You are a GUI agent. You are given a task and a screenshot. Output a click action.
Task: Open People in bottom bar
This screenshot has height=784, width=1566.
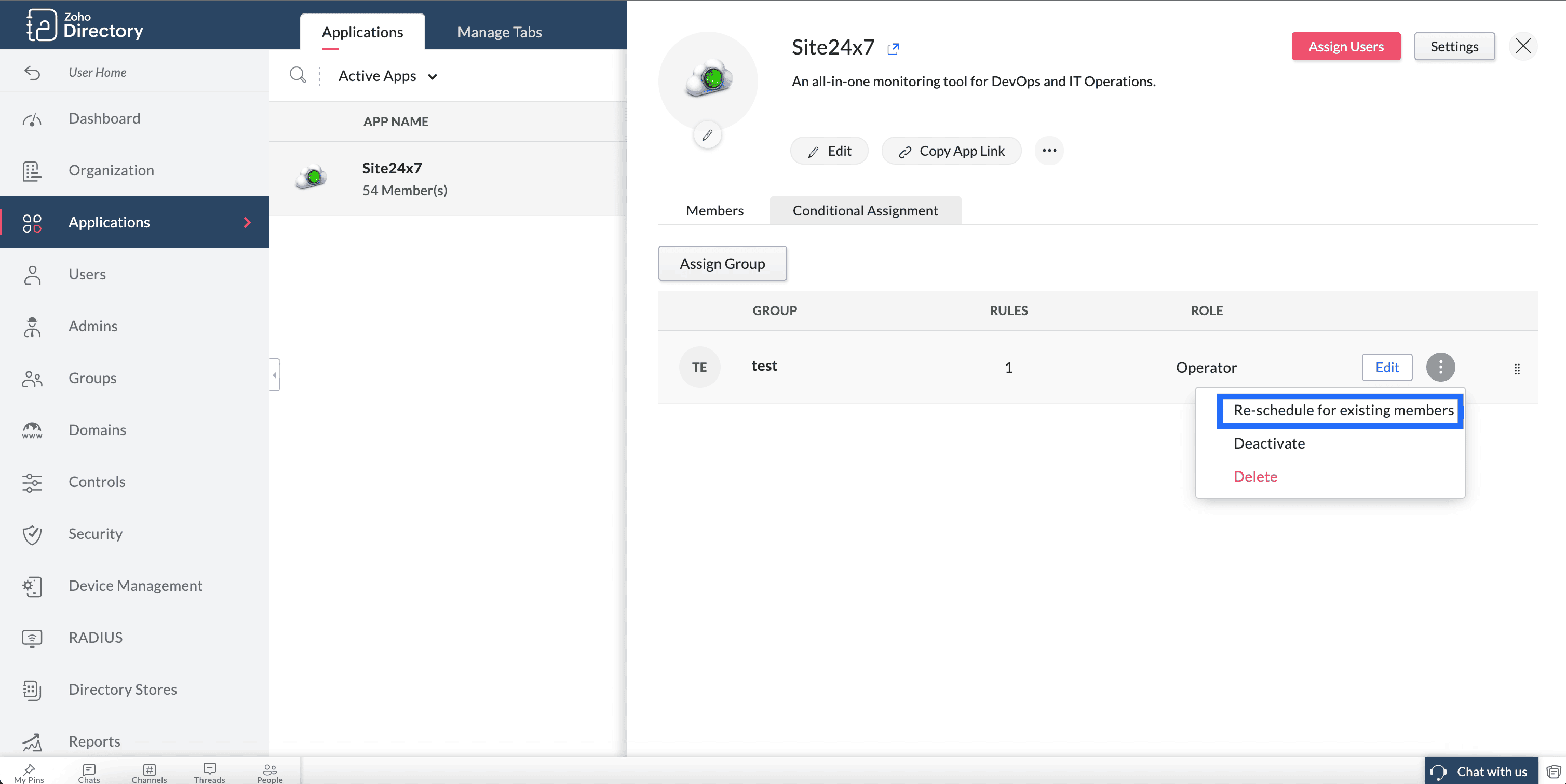270,773
